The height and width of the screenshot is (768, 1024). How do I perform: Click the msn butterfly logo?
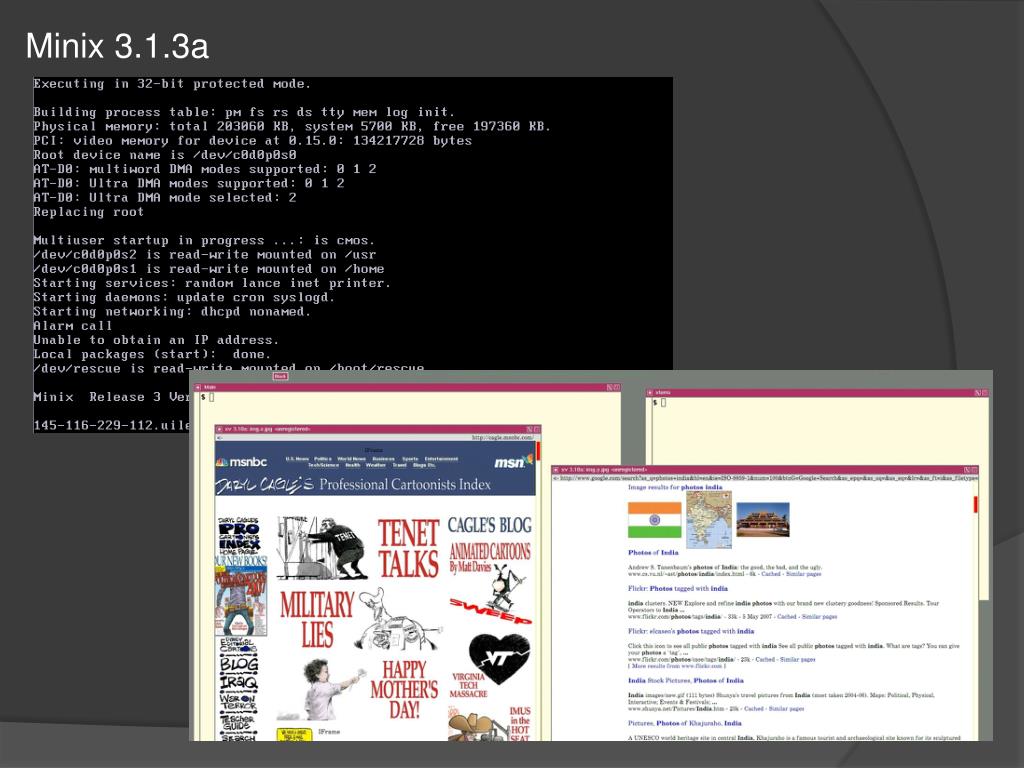tap(528, 459)
